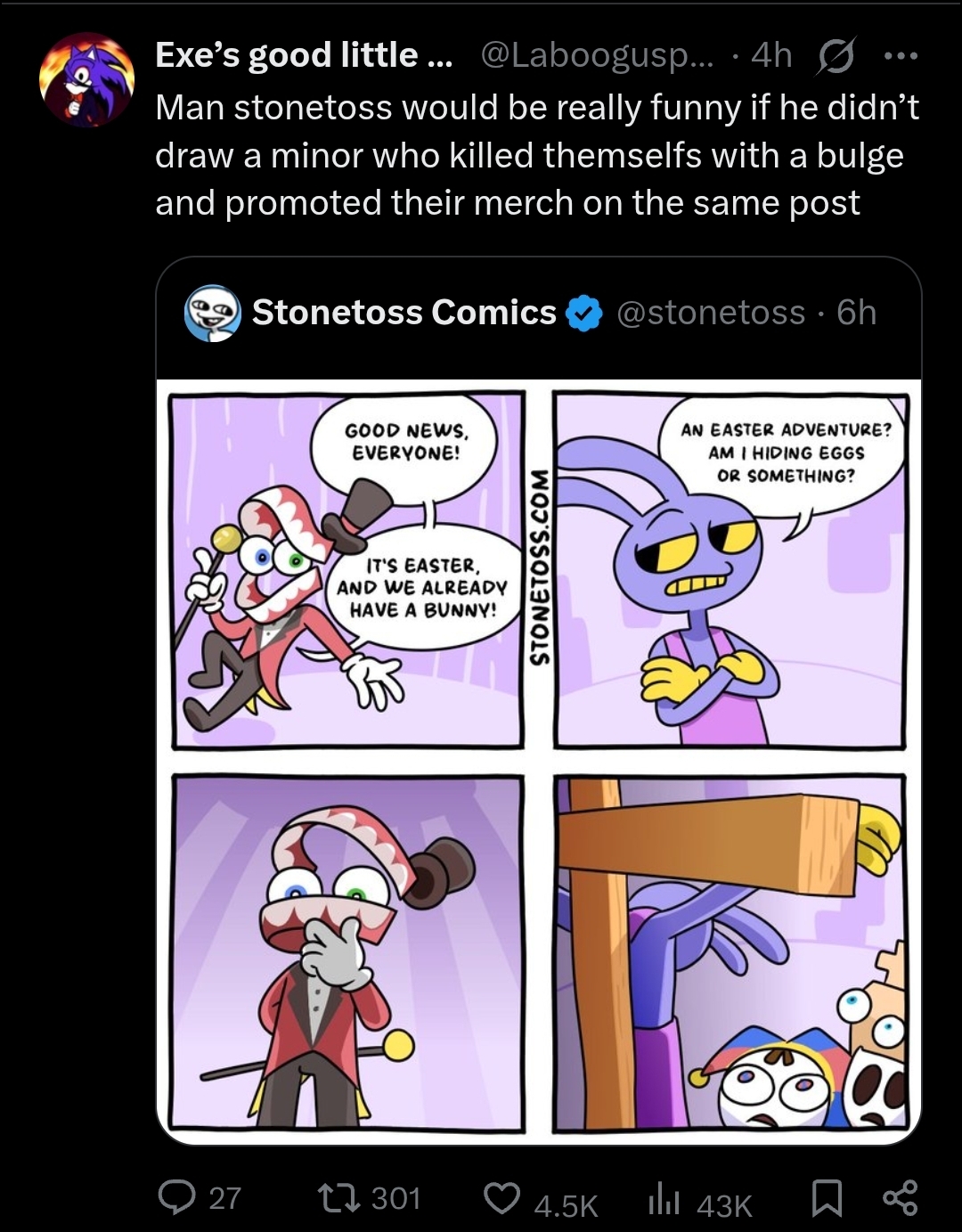The height and width of the screenshot is (1232, 962).
Task: Open the @stonetoss handle link
Action: point(711,313)
